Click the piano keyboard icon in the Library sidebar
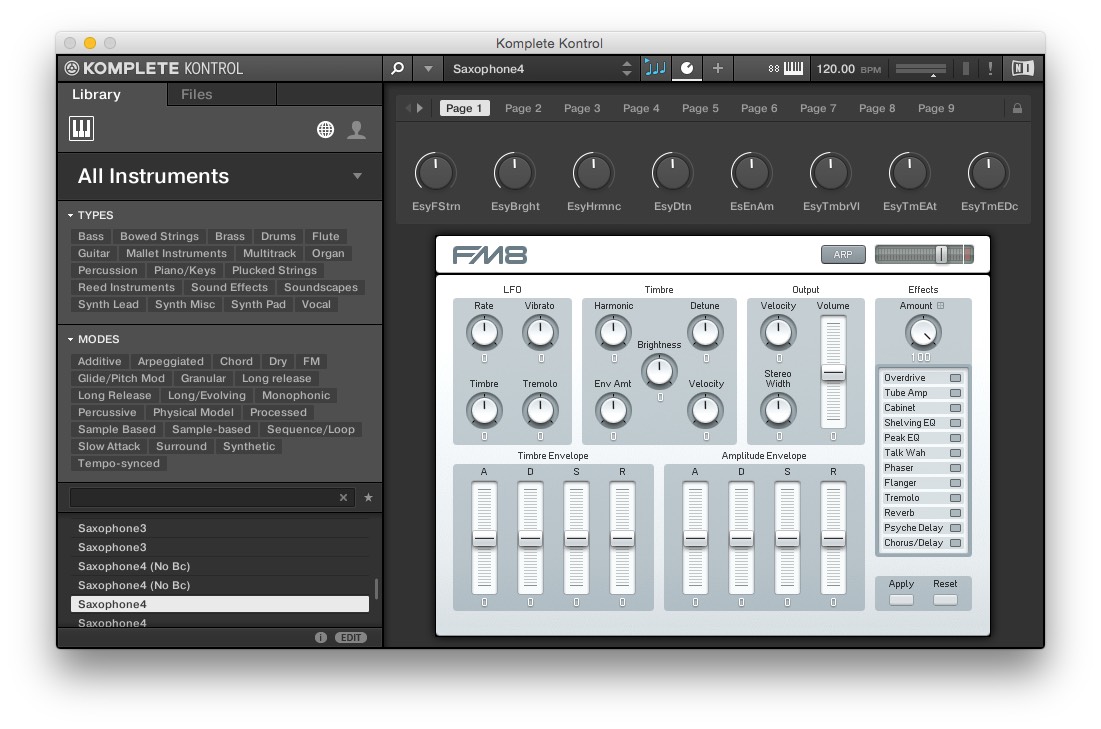Viewport: 1101px width, 729px height. click(x=81, y=129)
